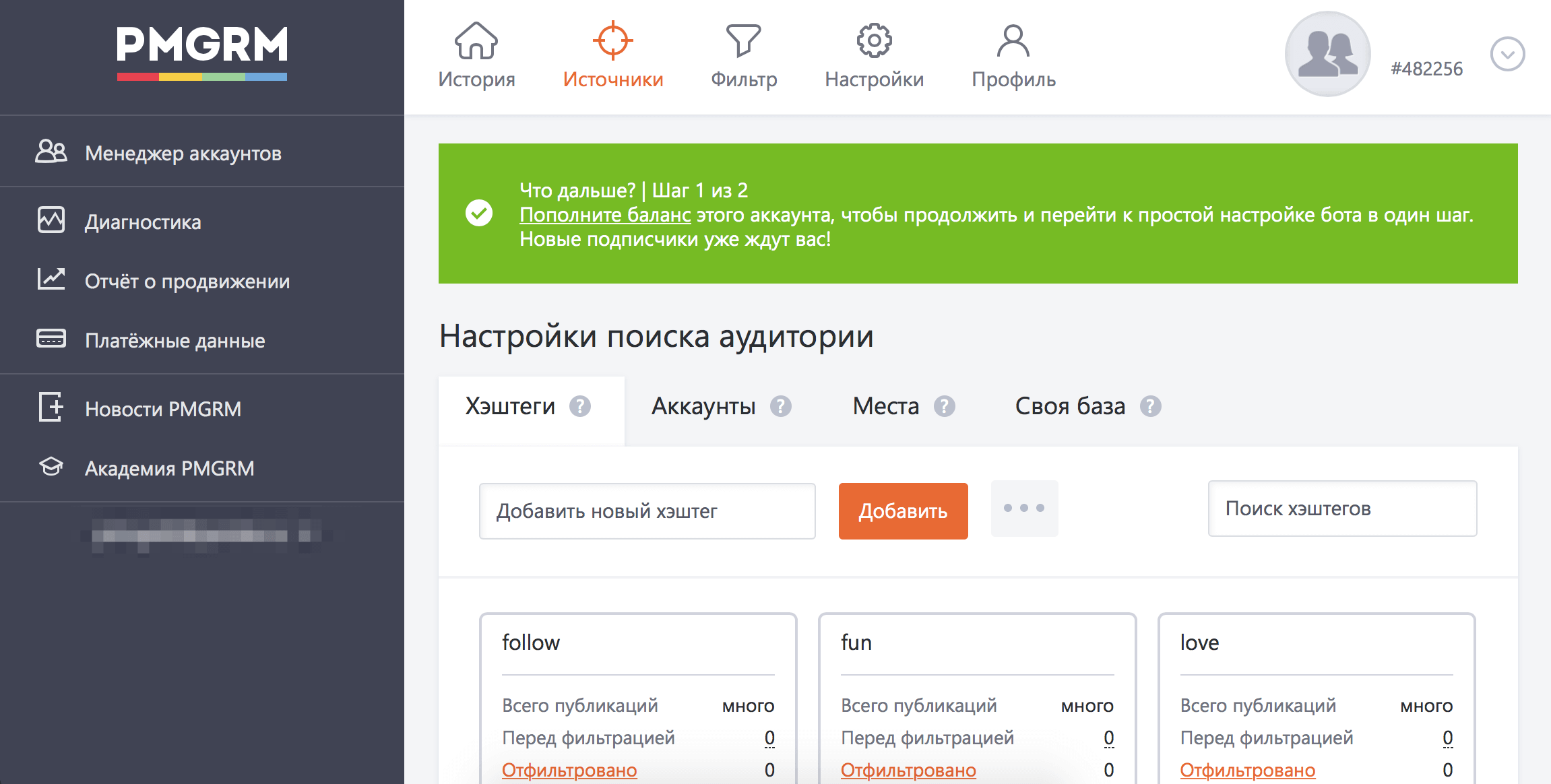Focus the Добавить новый хэштег field

647,511
